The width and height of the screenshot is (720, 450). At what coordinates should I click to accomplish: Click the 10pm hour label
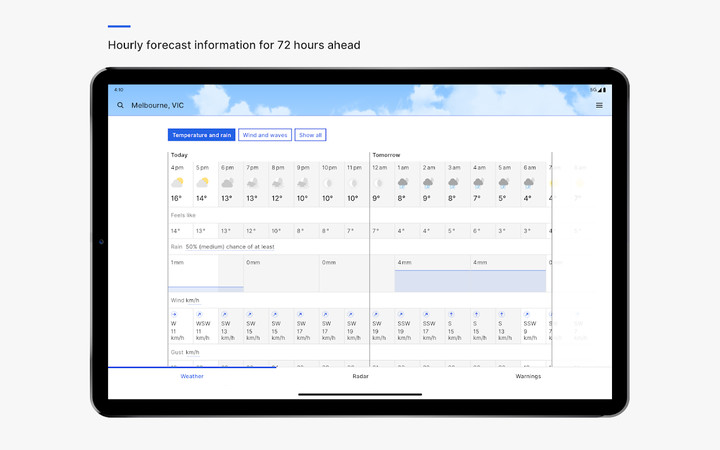329,168
